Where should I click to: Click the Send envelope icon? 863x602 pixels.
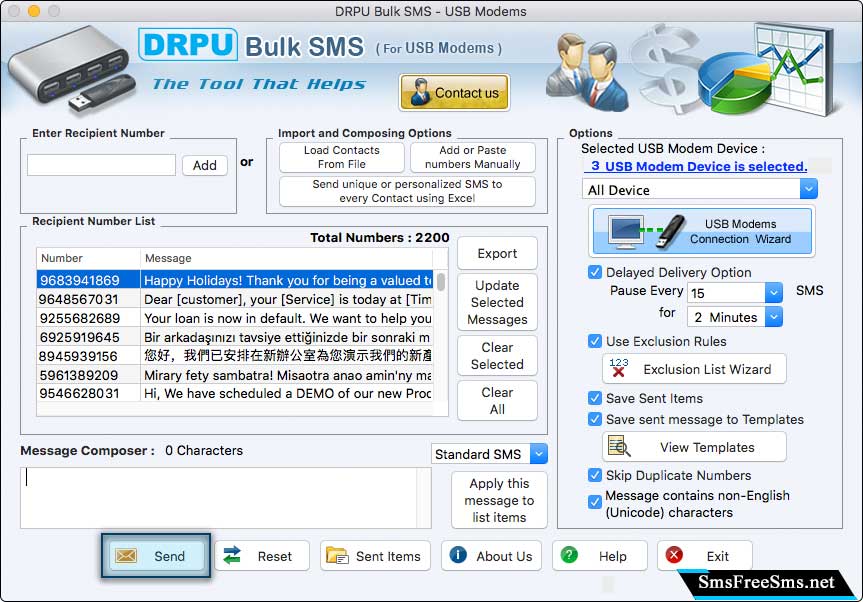click(x=126, y=556)
